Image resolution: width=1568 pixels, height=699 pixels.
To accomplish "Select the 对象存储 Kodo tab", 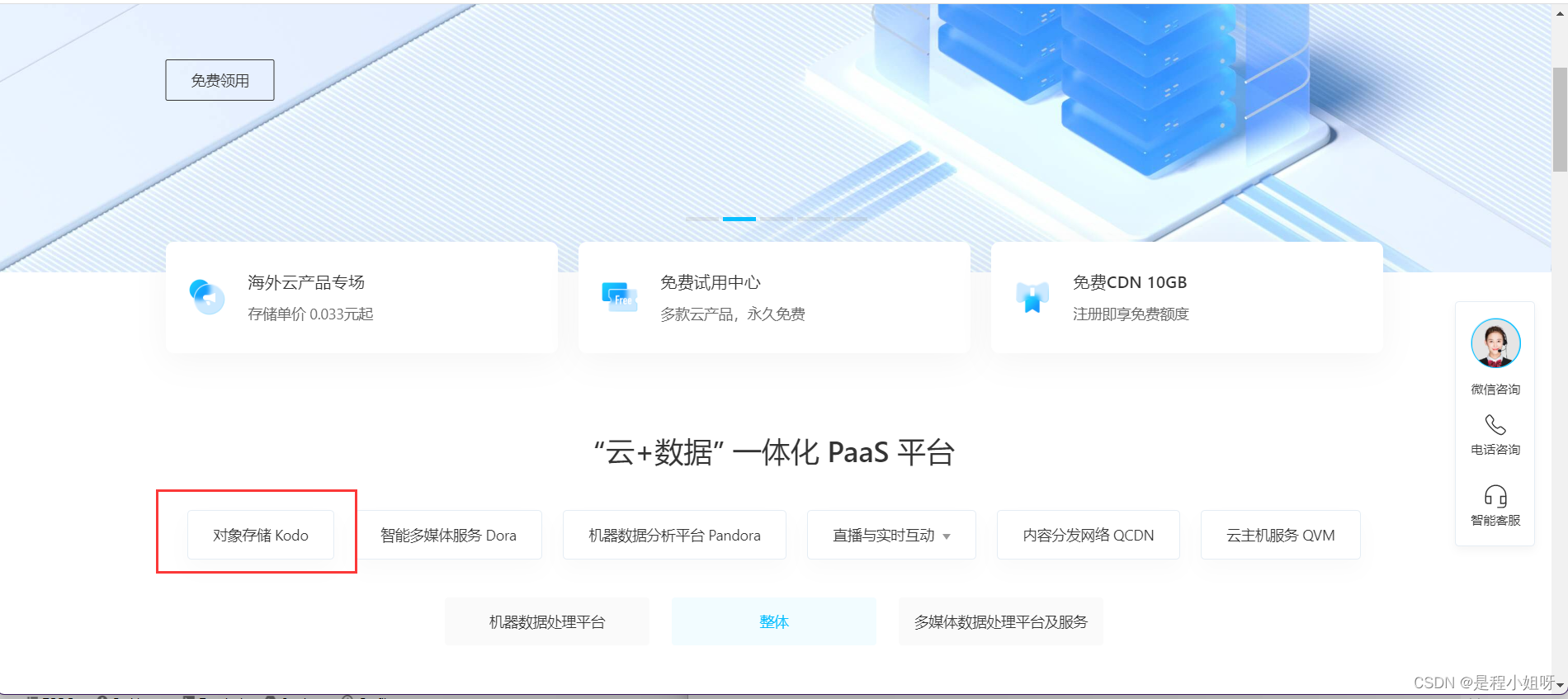I will tap(261, 535).
